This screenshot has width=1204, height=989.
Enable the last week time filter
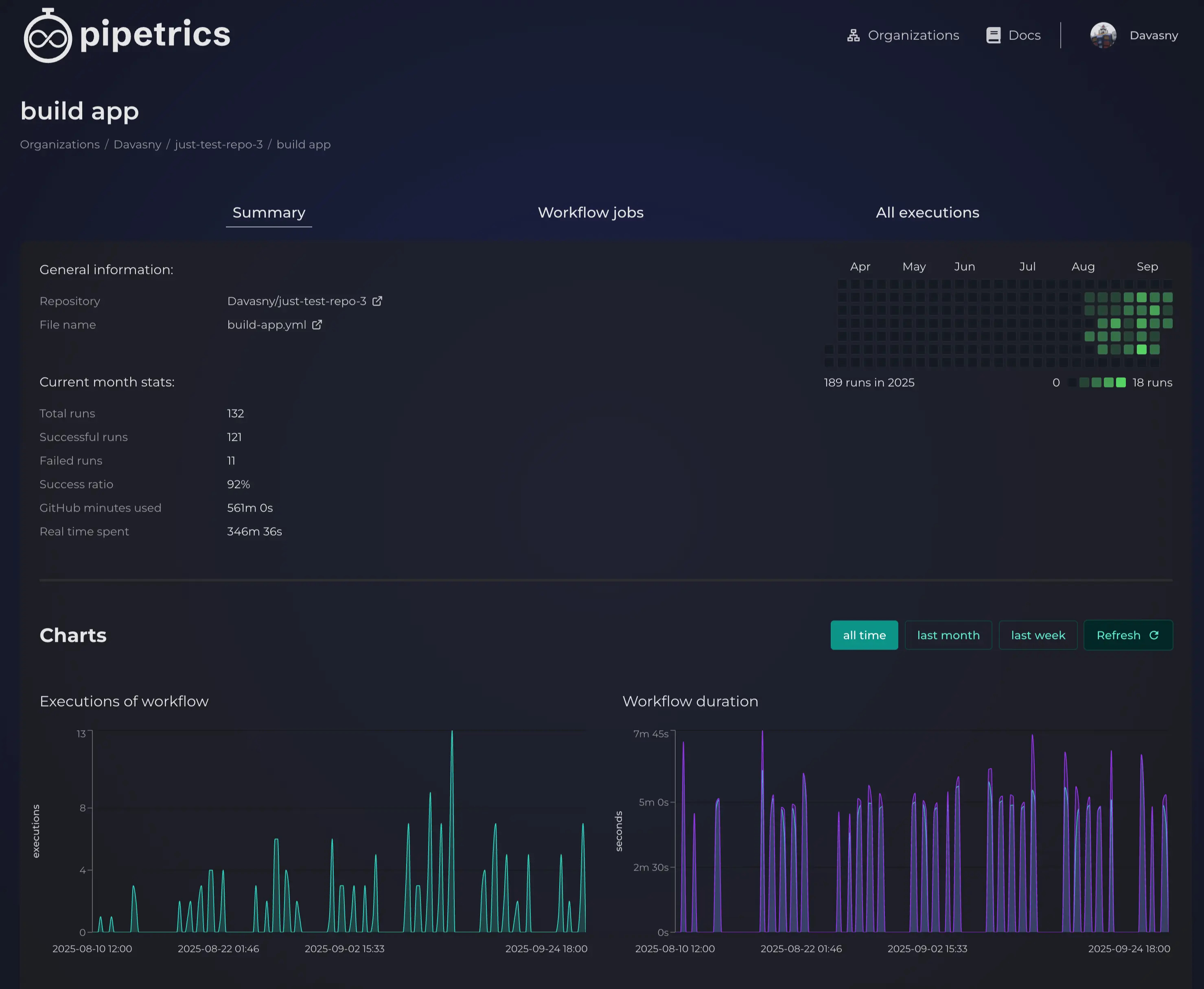(1038, 635)
